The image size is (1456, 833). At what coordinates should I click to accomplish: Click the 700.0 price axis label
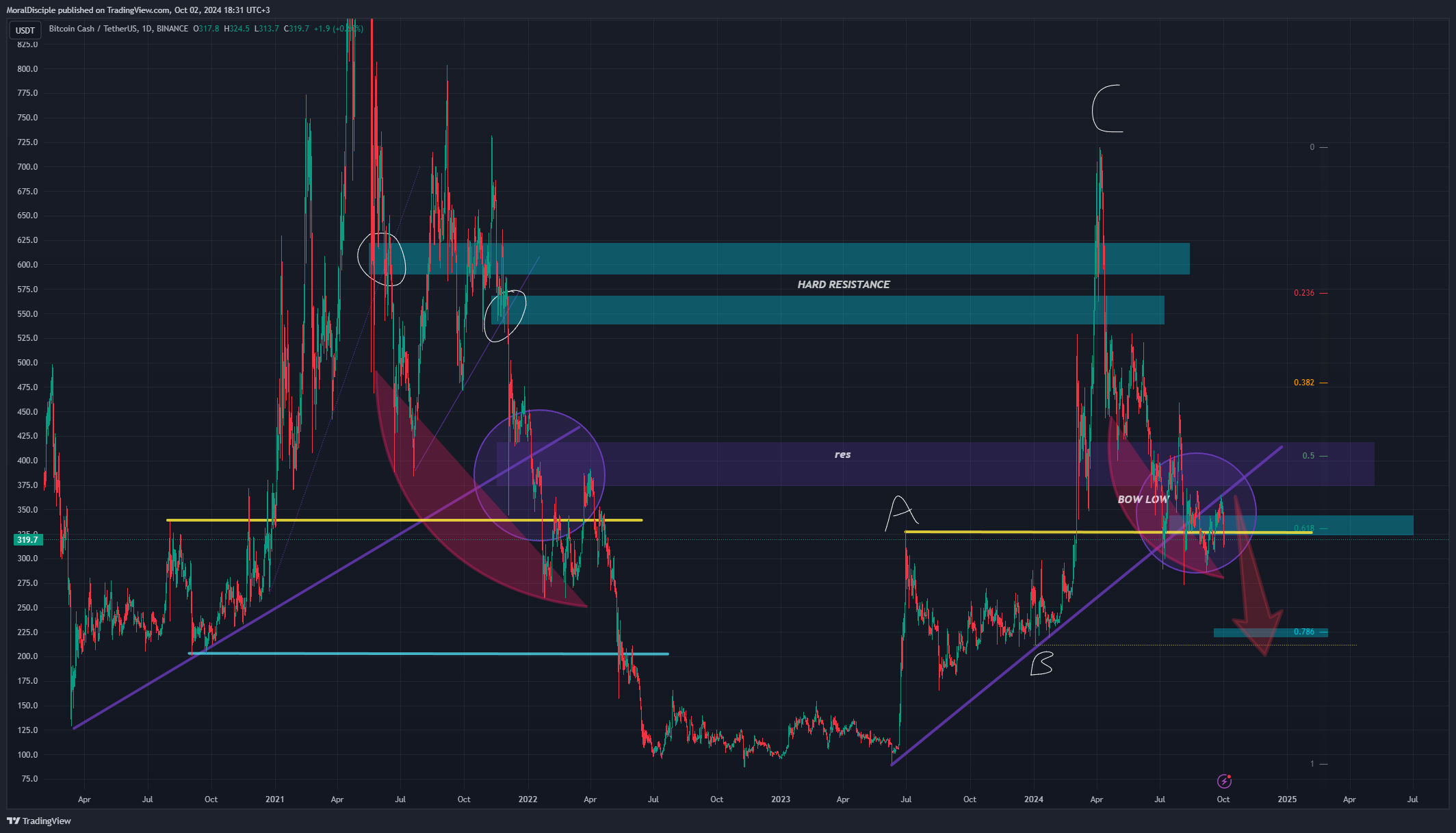click(x=27, y=167)
